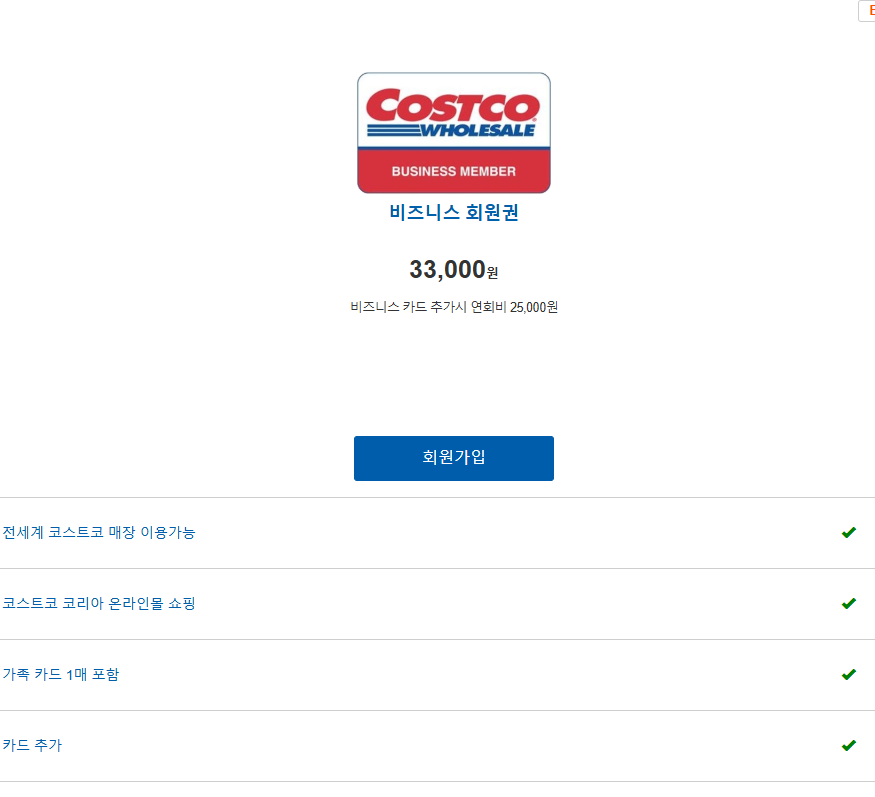
Task: Click the Costco Business Member card image
Action: tap(454, 133)
